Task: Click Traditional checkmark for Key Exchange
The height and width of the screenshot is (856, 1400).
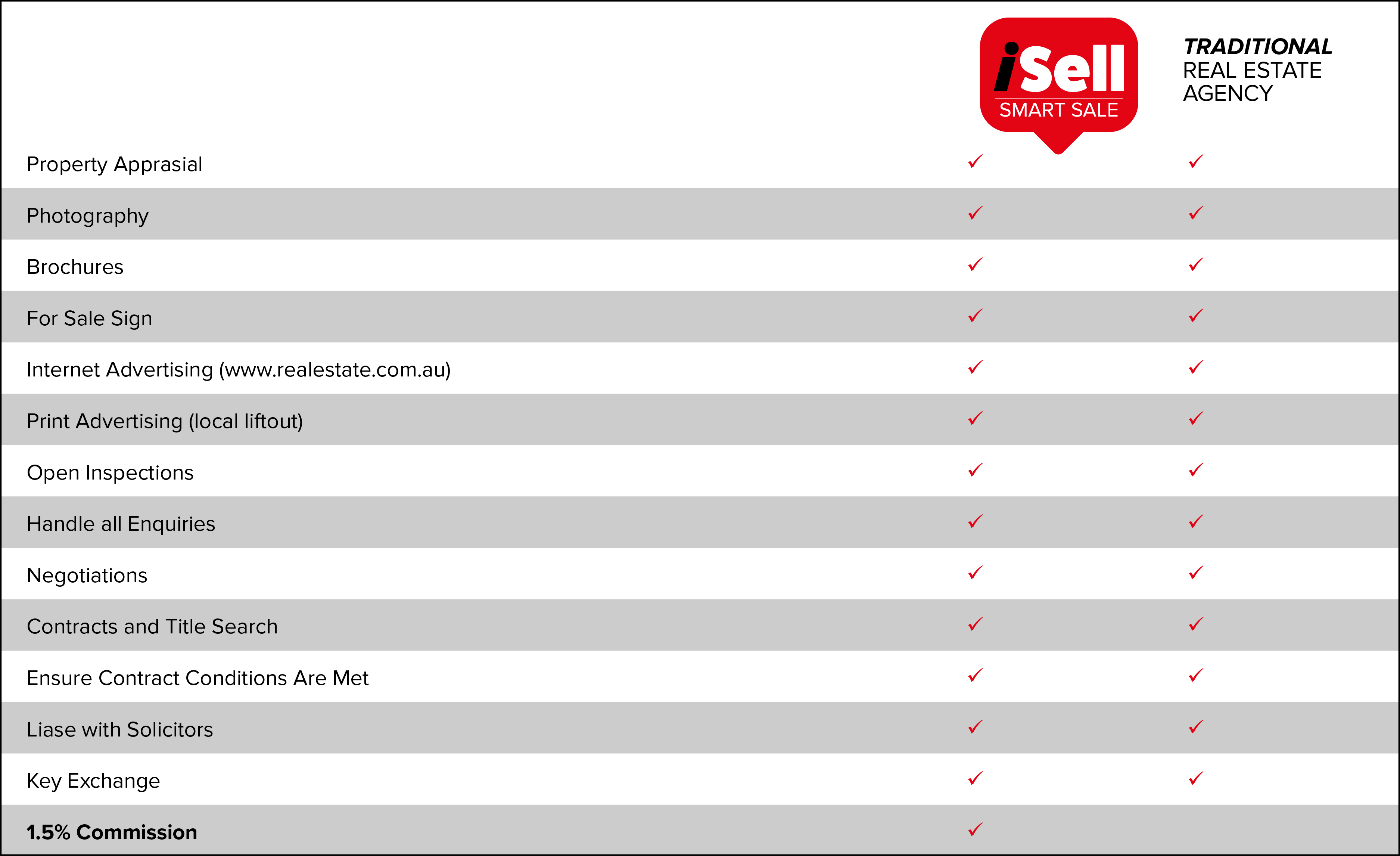Action: point(1196,778)
